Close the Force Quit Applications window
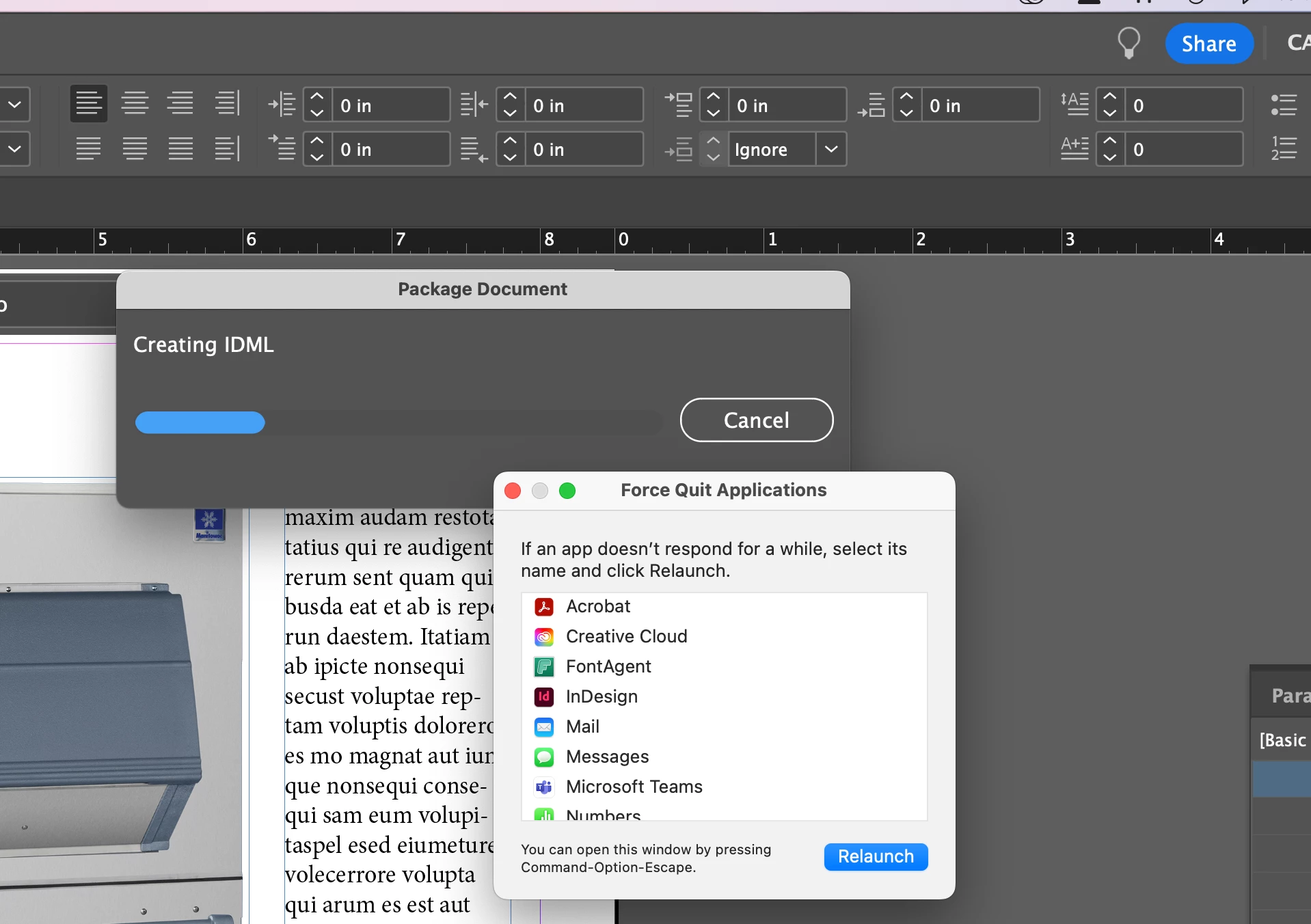1311x924 pixels. pos(513,490)
